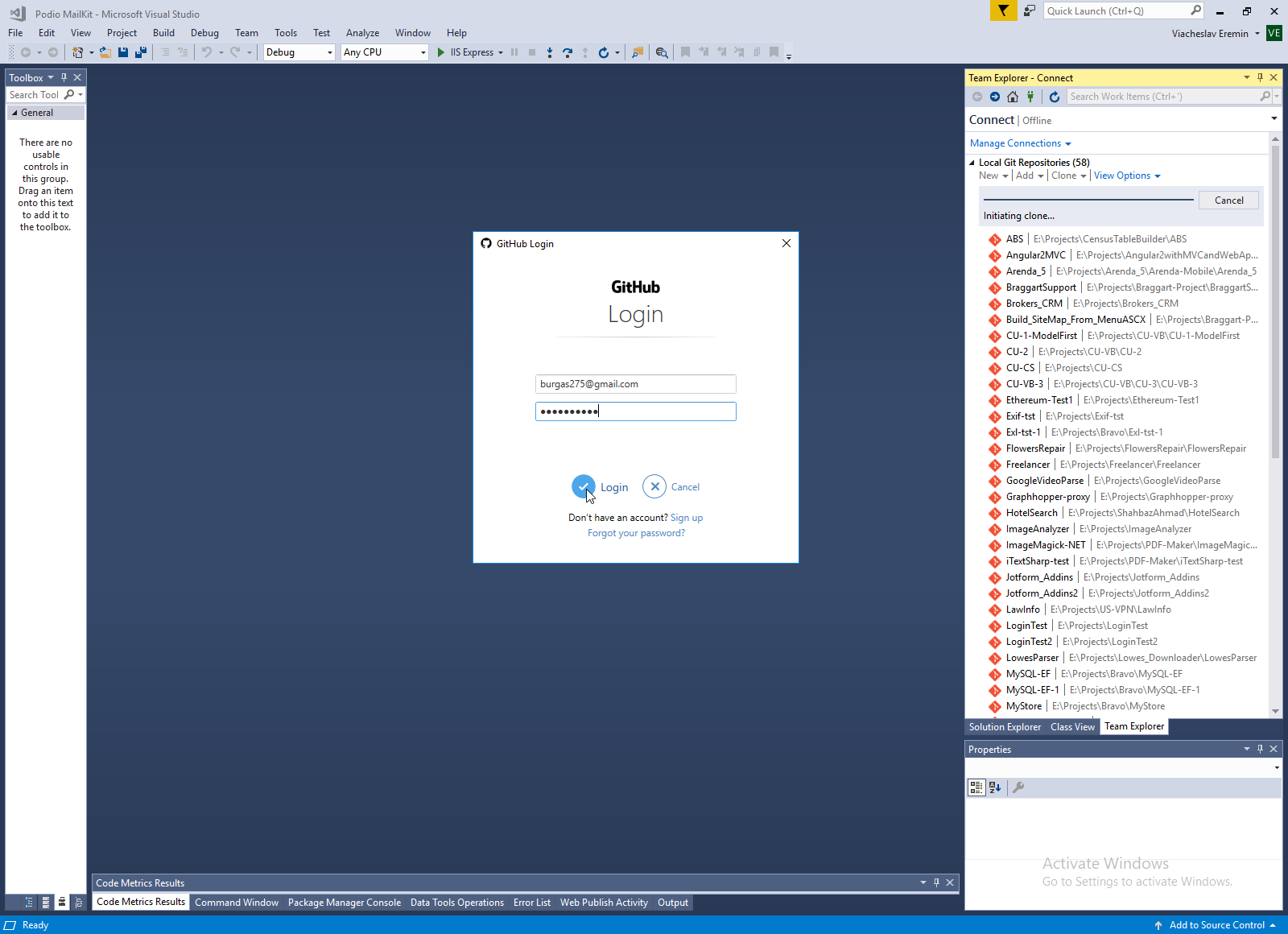Click the round X Cancel icon in dialog
This screenshot has width=1288, height=934.
pyautogui.click(x=654, y=486)
